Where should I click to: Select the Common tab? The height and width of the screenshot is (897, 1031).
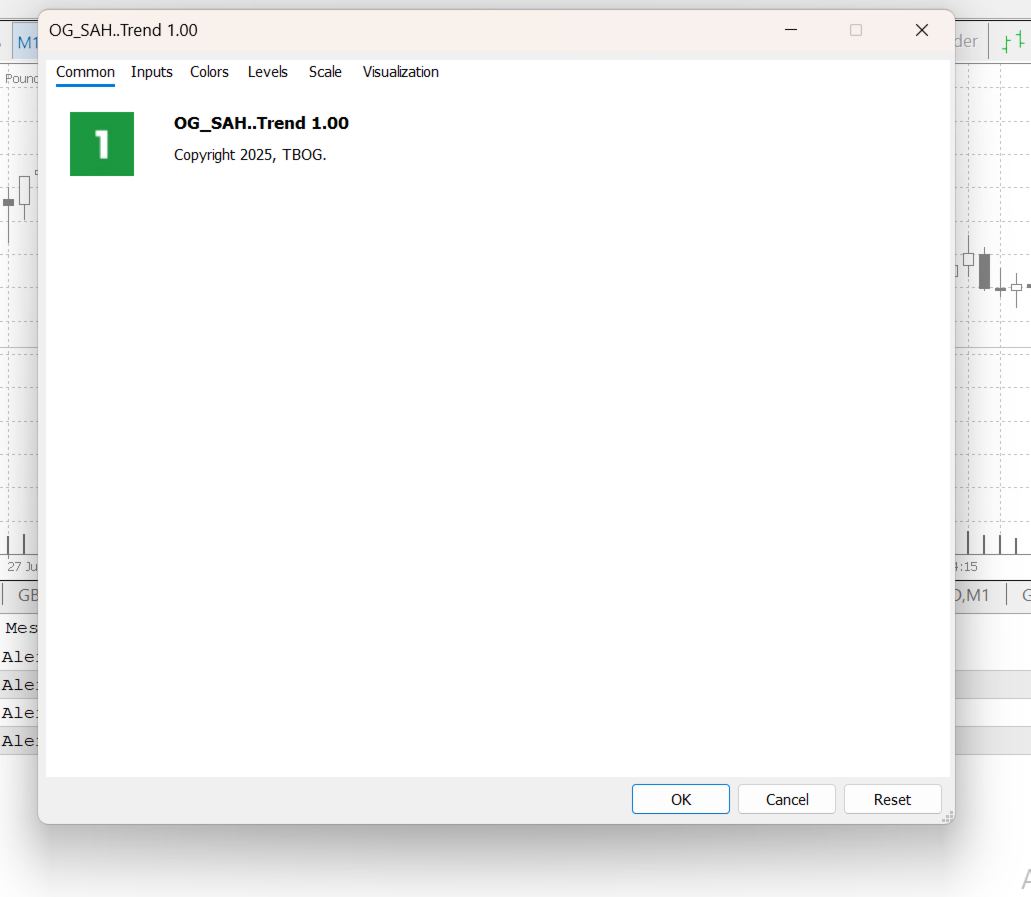coord(85,72)
